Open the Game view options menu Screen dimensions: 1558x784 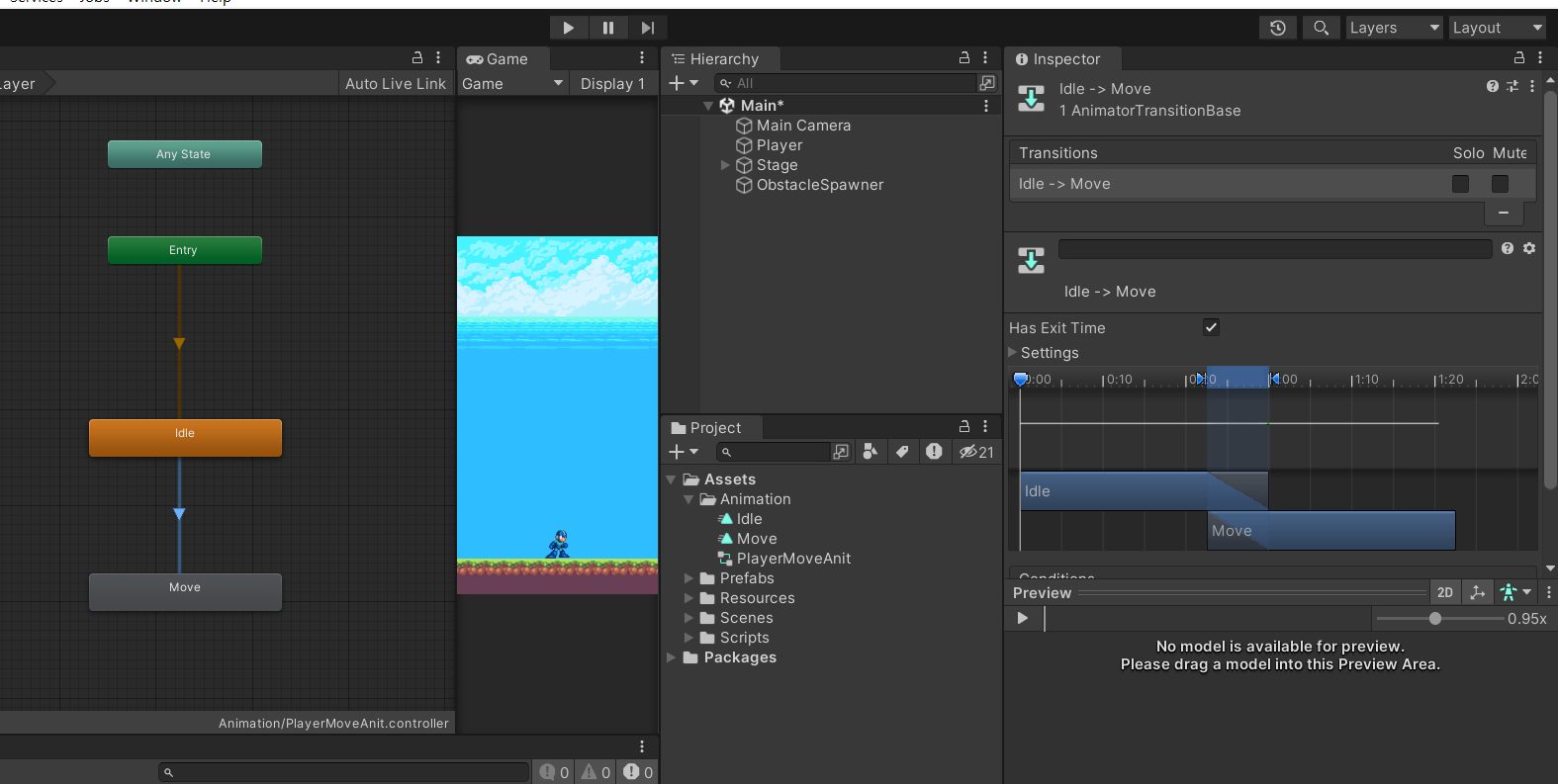(642, 58)
